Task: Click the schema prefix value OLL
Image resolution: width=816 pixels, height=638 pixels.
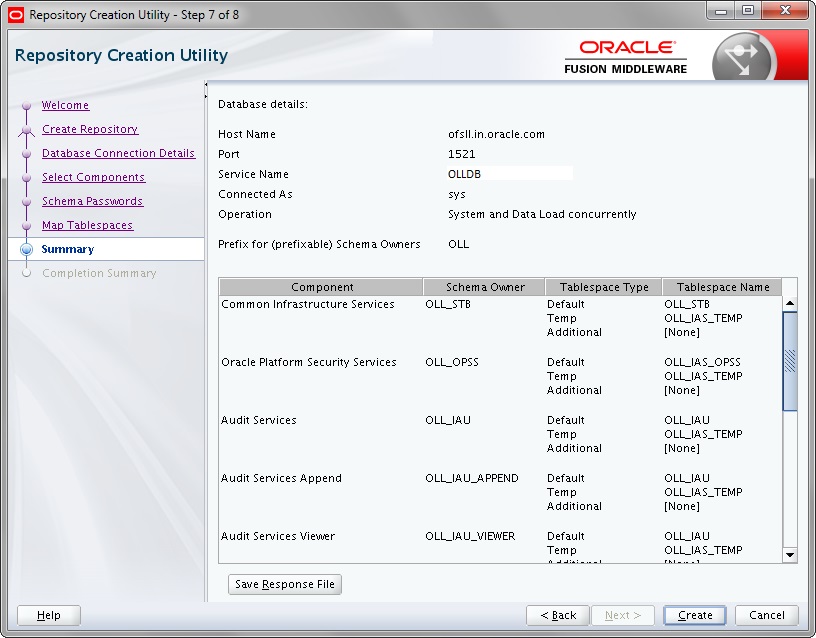Action: coord(458,244)
